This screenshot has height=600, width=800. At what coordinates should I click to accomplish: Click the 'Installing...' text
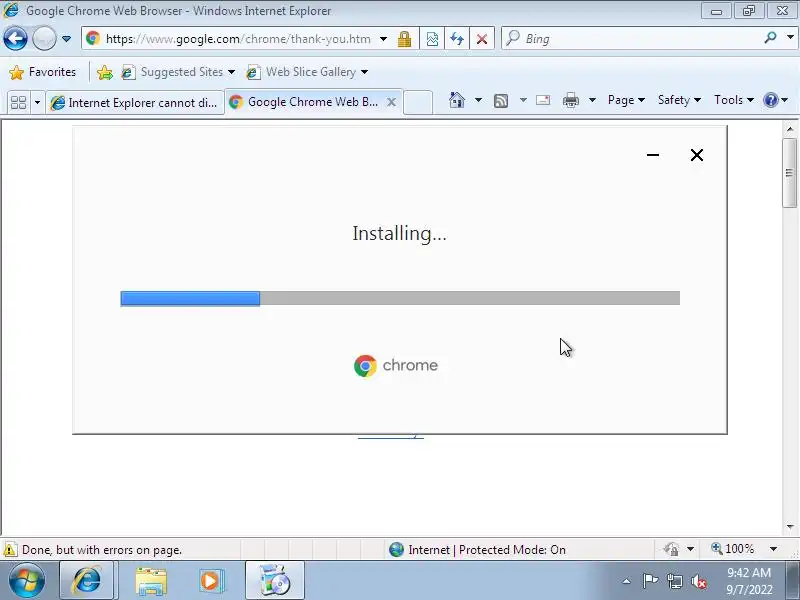pyautogui.click(x=399, y=233)
